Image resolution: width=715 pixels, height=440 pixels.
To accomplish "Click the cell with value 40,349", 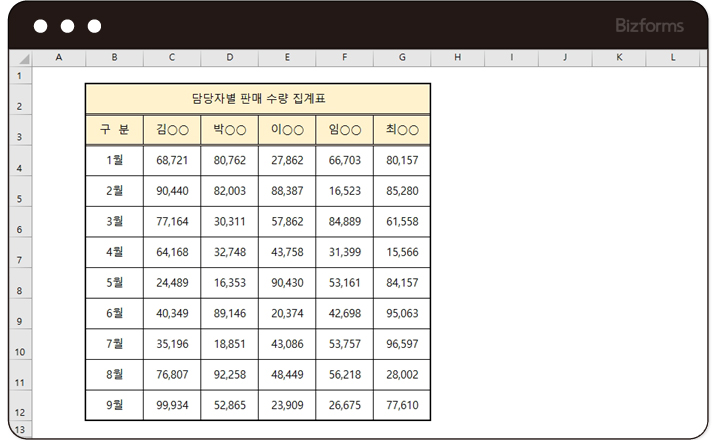I will click(172, 313).
